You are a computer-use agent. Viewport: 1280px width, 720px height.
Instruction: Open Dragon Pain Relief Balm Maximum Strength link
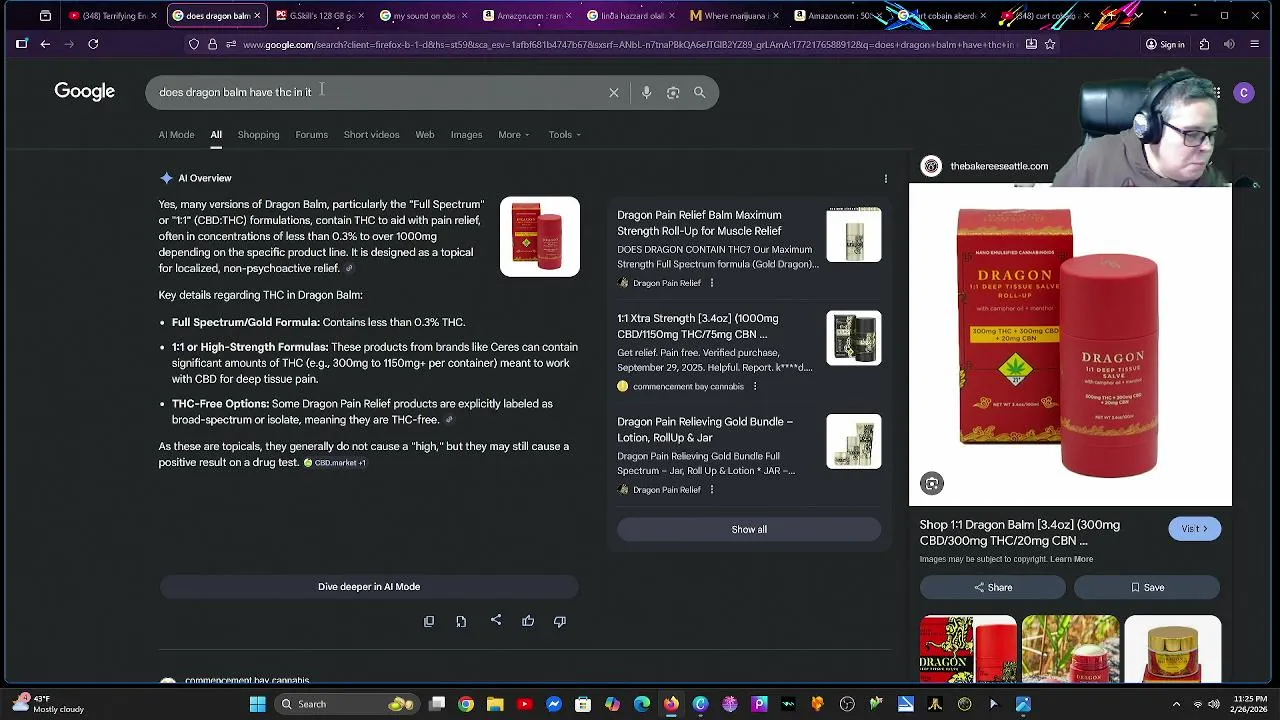coord(699,223)
